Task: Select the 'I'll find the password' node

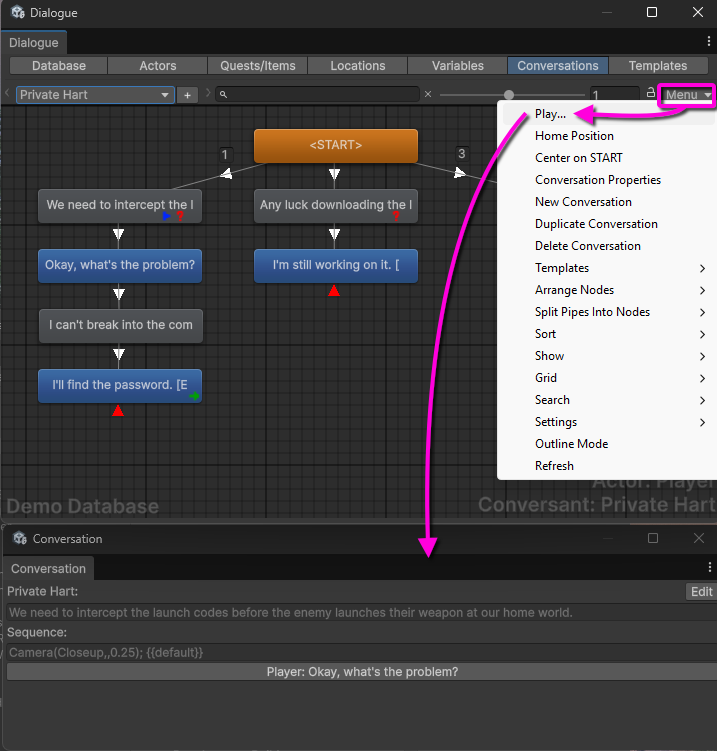Action: click(120, 386)
